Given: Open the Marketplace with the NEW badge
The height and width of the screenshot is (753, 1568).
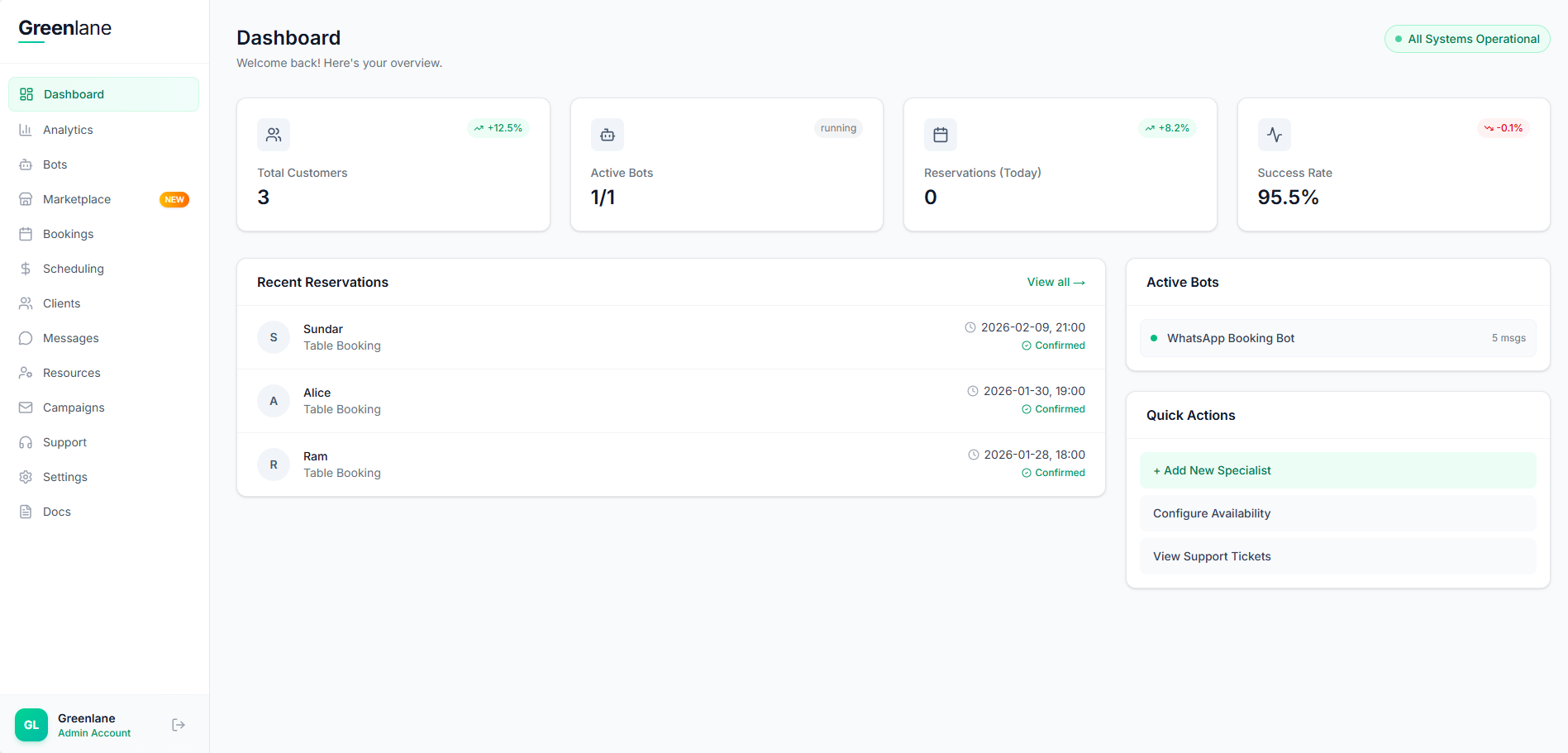Looking at the screenshot, I should 77,198.
